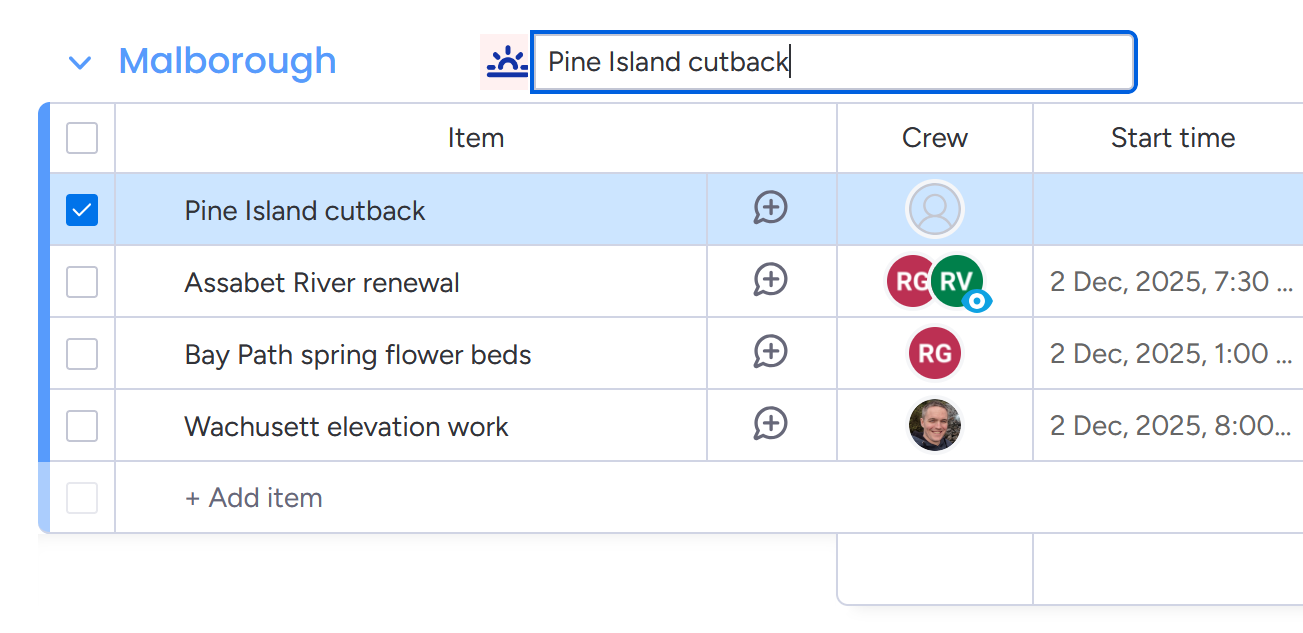Image resolution: width=1303 pixels, height=633 pixels.
Task: Click the crew photo avatar on Wachusett elevation work
Action: (x=934, y=425)
